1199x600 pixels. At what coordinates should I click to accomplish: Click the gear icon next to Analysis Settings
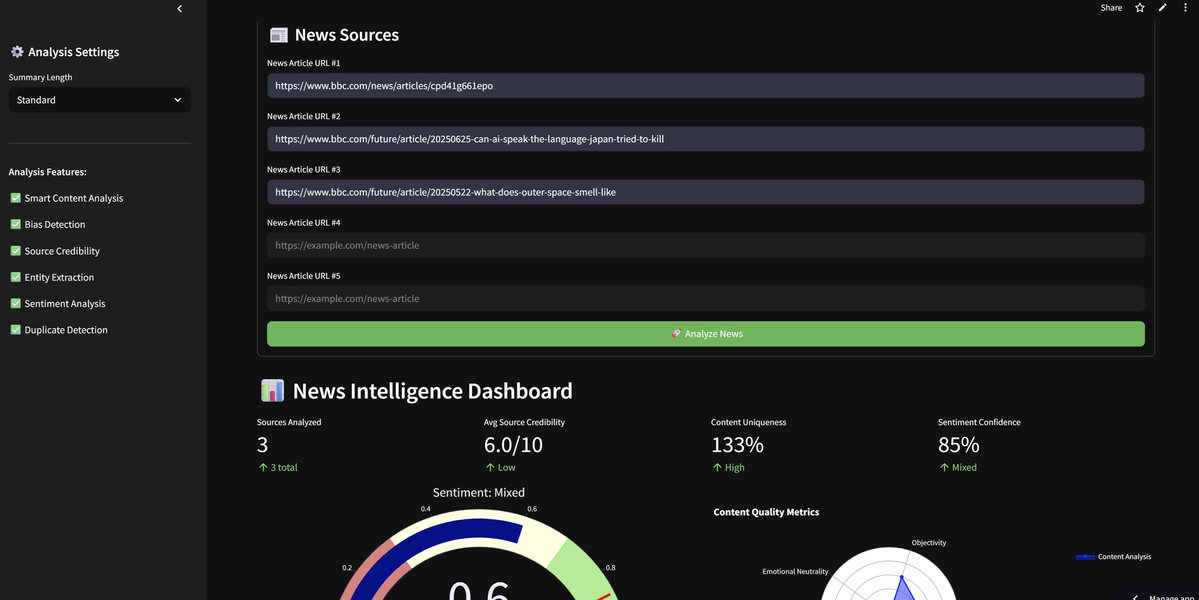point(15,51)
